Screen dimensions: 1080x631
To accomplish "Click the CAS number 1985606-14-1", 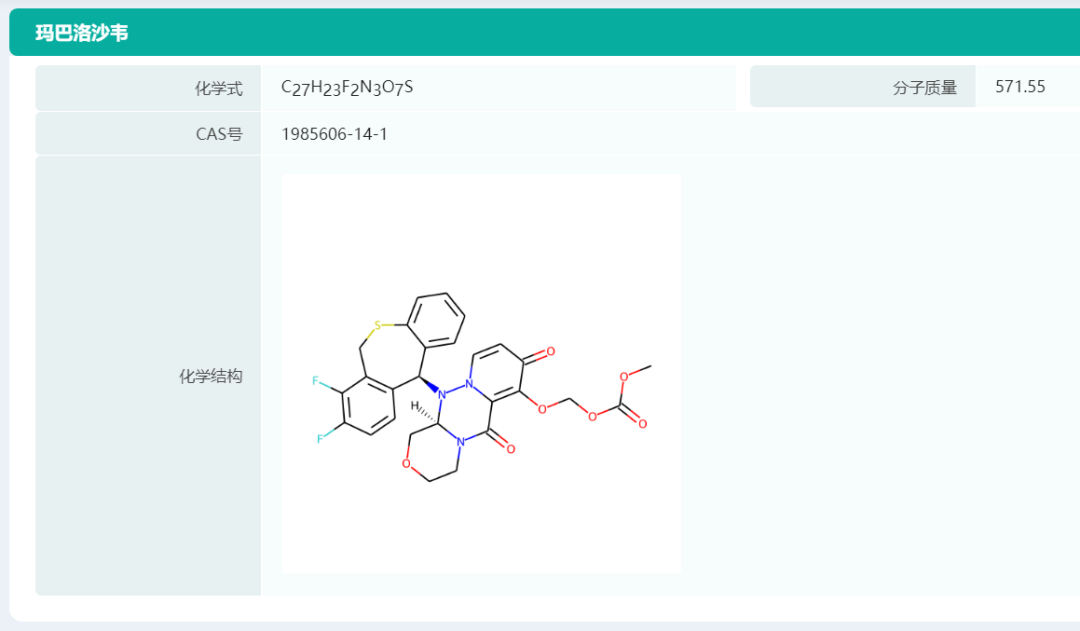I will (x=334, y=134).
